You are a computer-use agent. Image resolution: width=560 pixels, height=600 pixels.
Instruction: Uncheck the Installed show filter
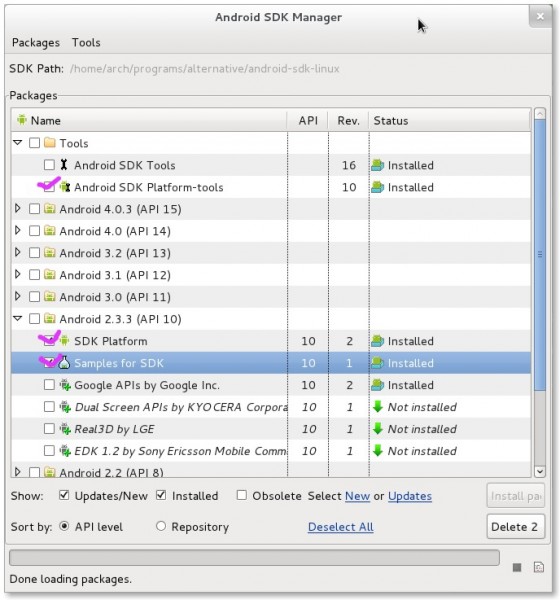161,495
